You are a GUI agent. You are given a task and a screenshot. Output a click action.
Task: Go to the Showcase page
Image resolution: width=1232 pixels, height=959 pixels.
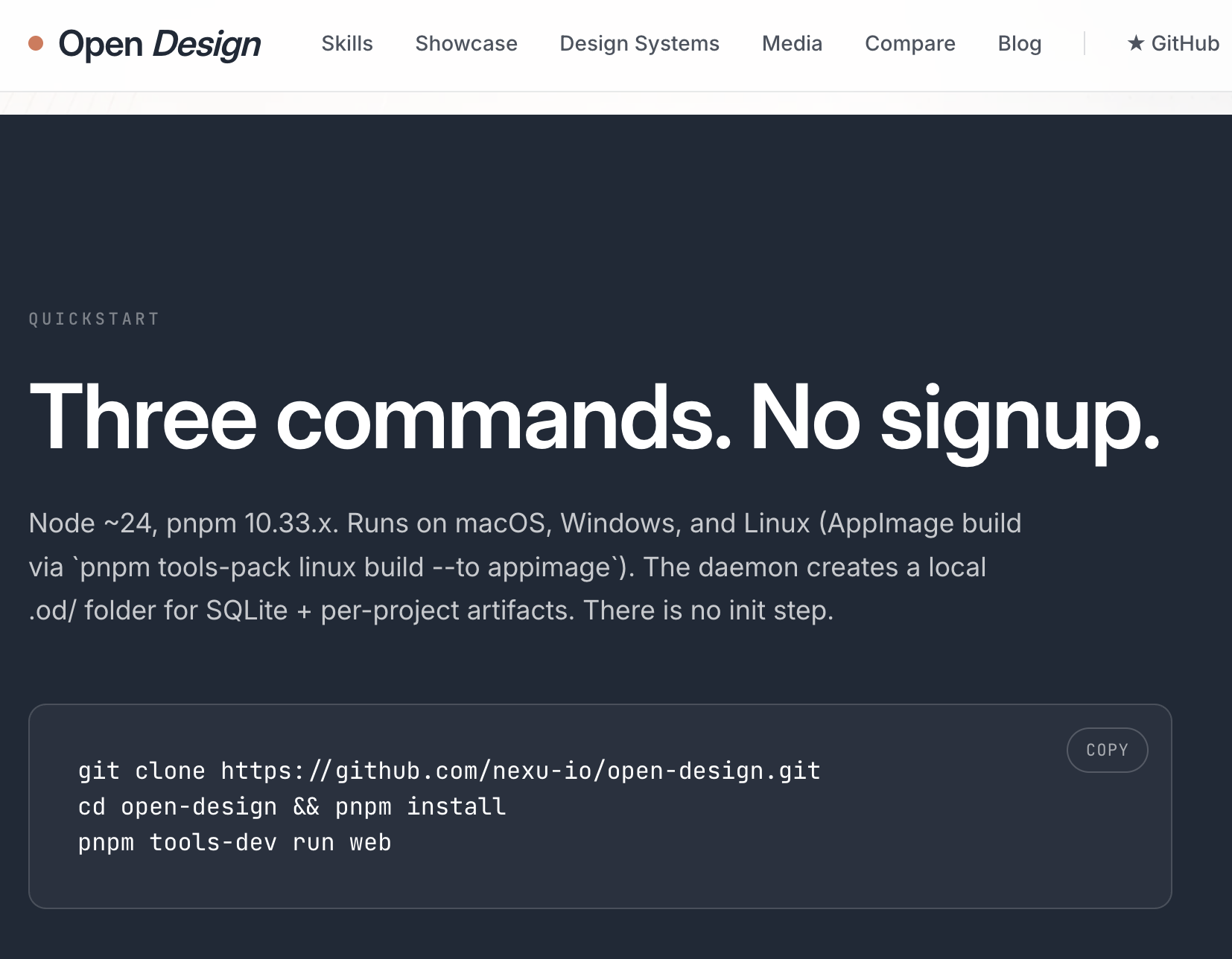point(466,44)
